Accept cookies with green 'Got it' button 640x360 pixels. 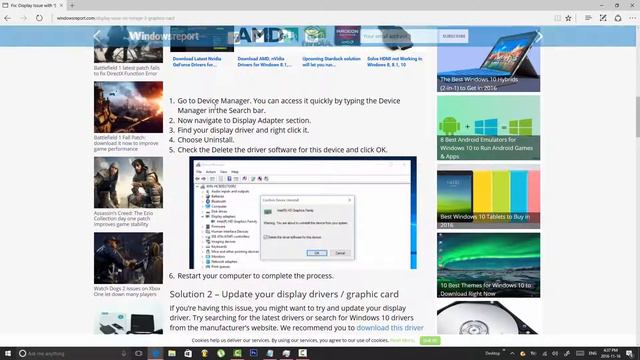[430, 340]
